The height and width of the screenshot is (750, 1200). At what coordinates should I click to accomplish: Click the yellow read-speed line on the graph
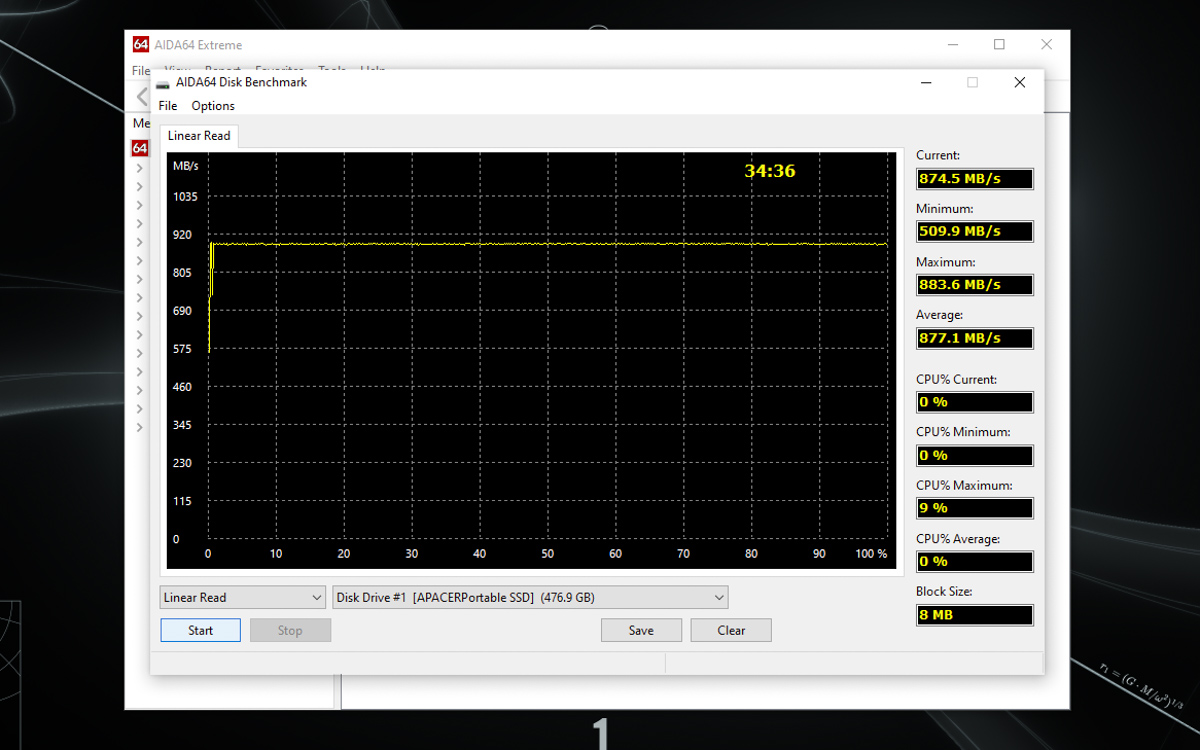550,244
